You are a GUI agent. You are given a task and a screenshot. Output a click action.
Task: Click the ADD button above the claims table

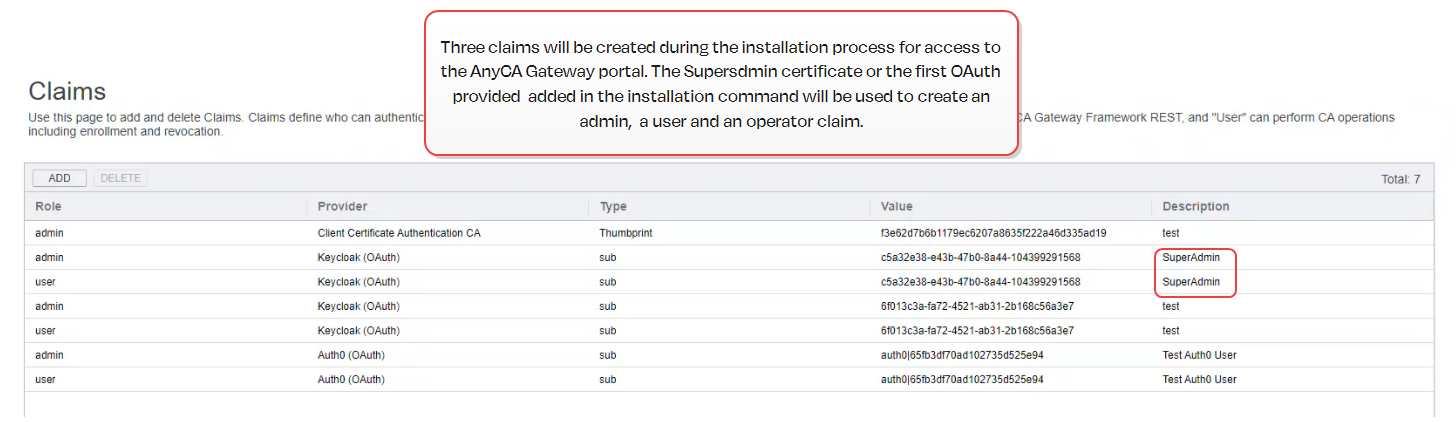point(59,178)
